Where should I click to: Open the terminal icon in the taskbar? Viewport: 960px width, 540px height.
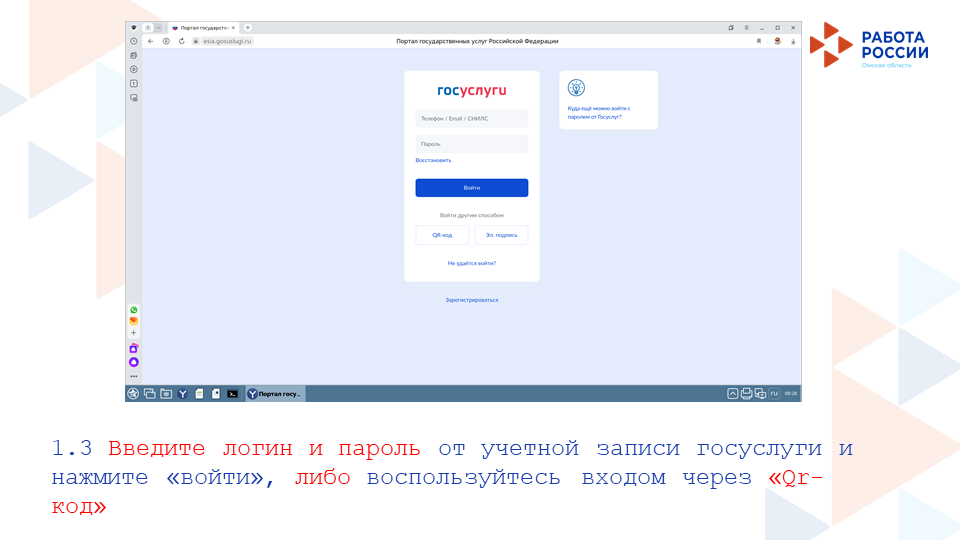pyautogui.click(x=232, y=394)
